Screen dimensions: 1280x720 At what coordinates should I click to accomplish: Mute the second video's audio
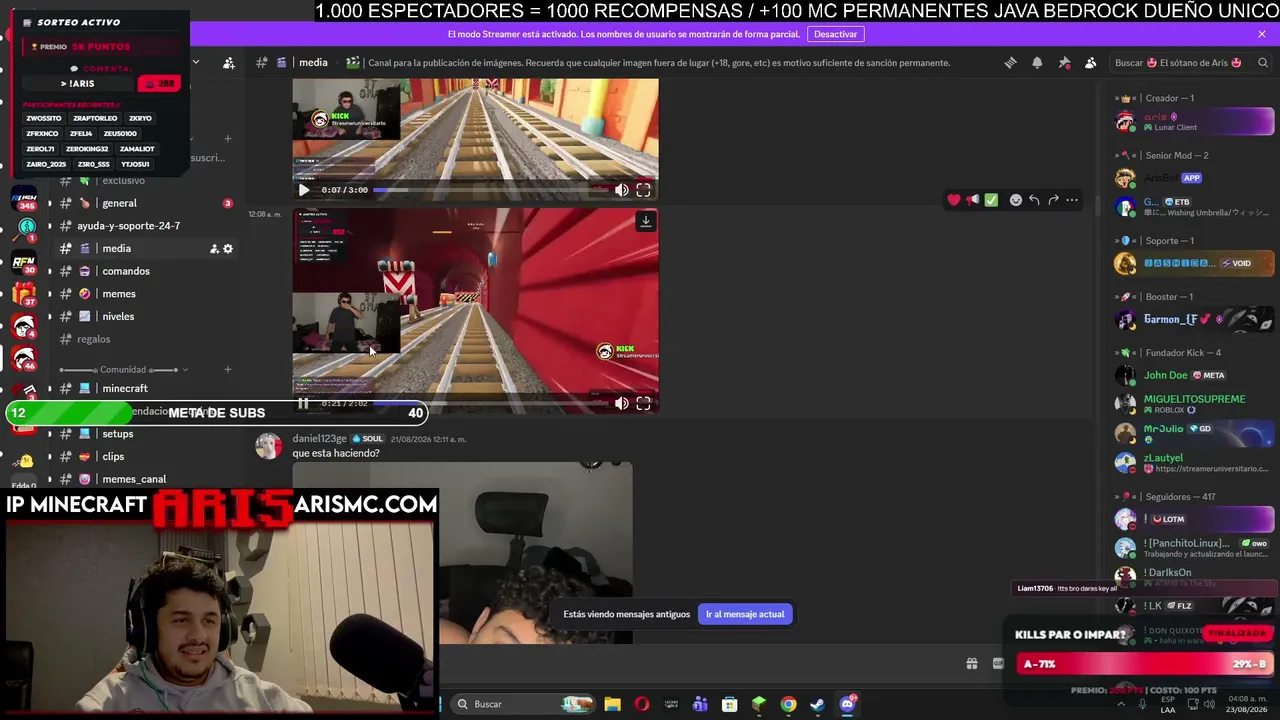pyautogui.click(x=622, y=404)
